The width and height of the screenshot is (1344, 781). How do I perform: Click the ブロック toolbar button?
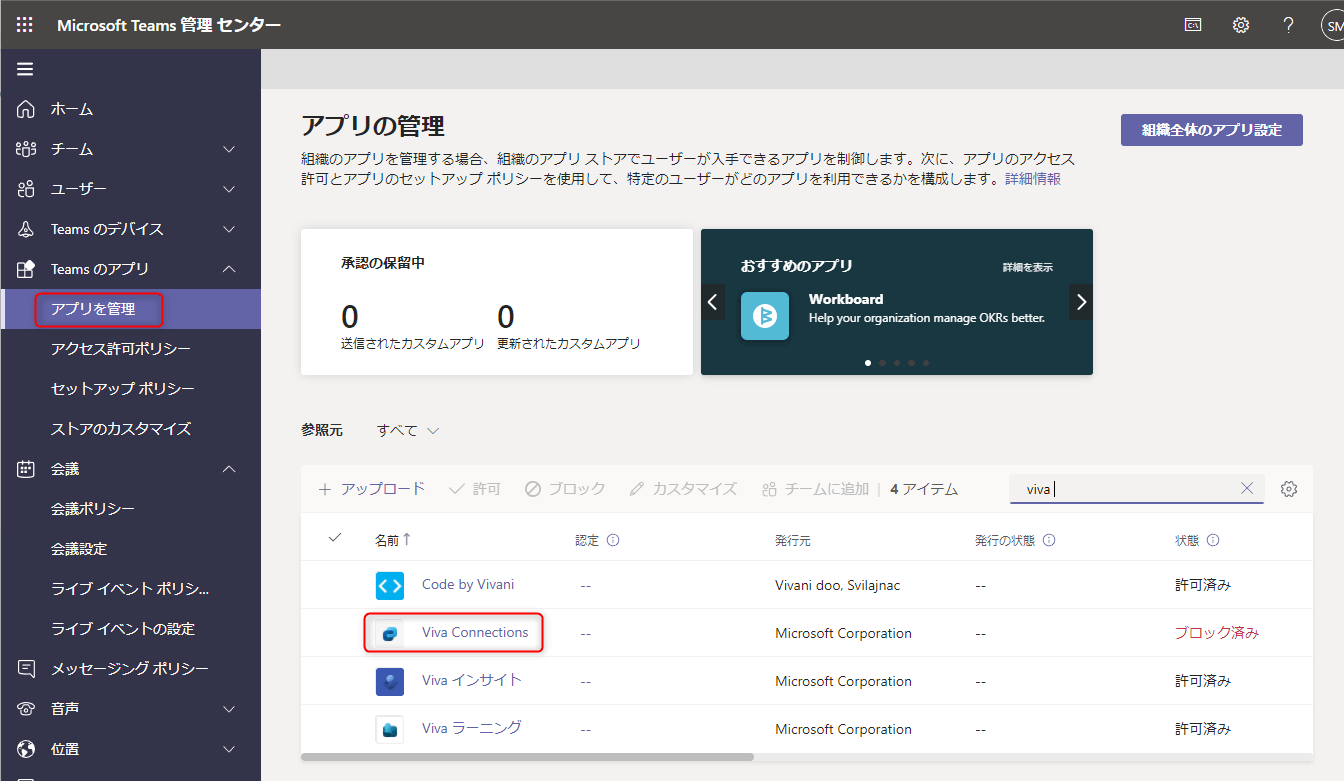coord(565,489)
